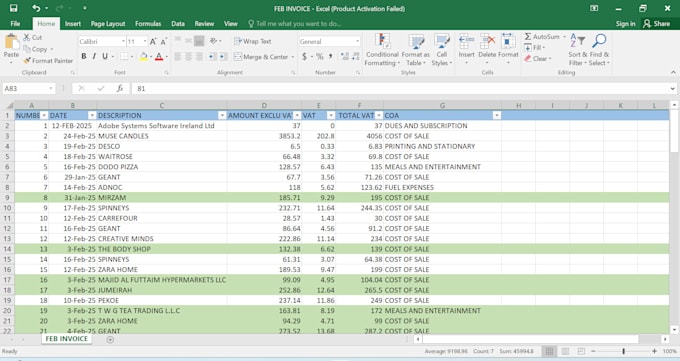Switch to Page Layout view in status bar
Viewport: 680px width, 361px height.
[x=565, y=351]
